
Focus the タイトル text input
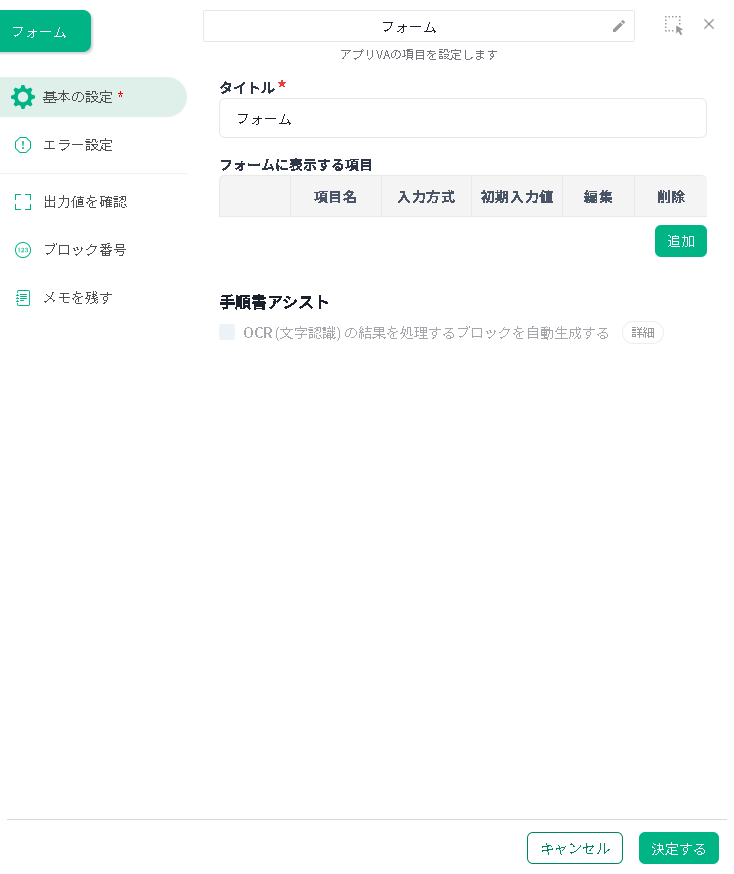462,118
